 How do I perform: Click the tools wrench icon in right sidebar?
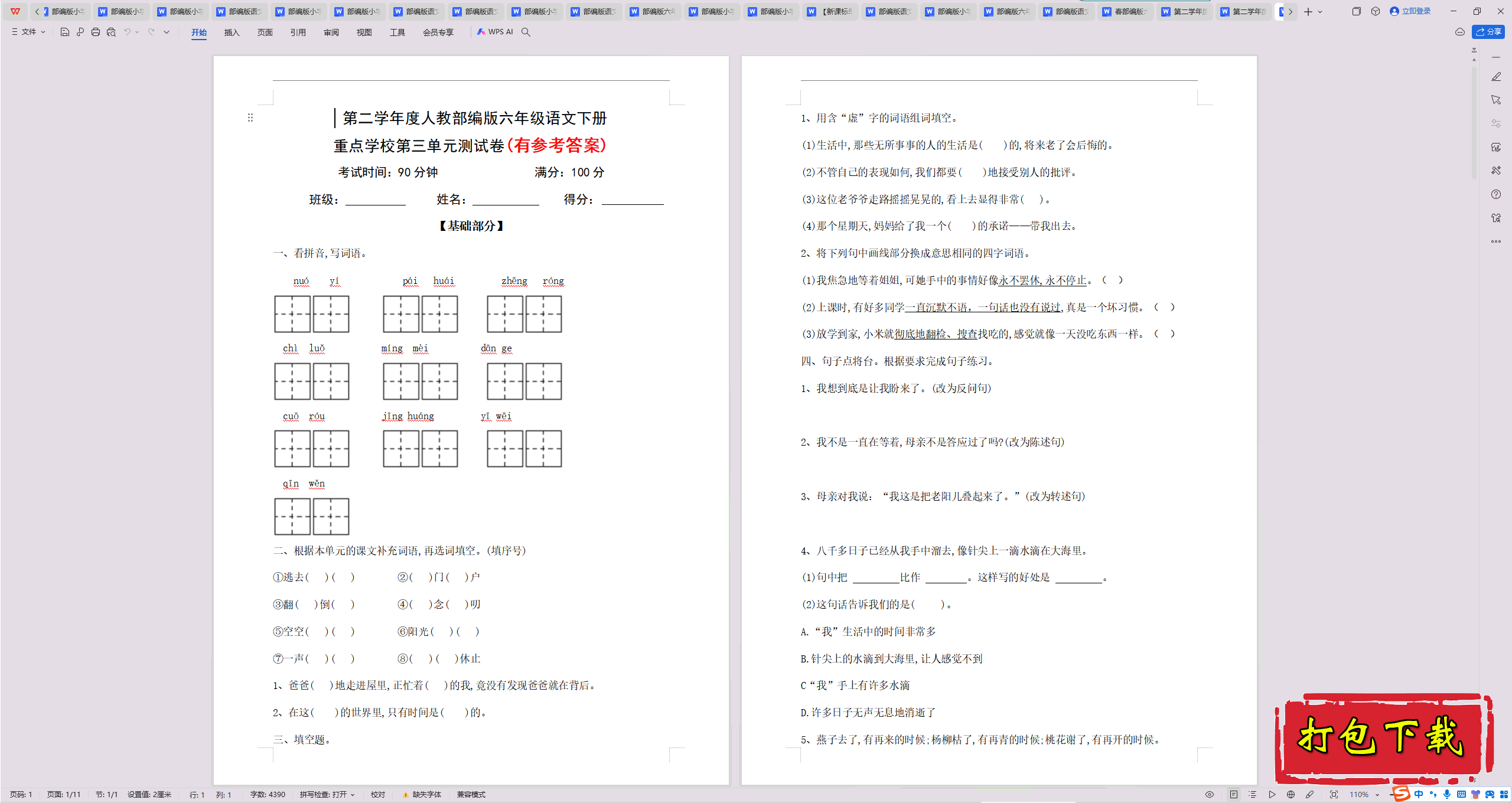(1496, 171)
